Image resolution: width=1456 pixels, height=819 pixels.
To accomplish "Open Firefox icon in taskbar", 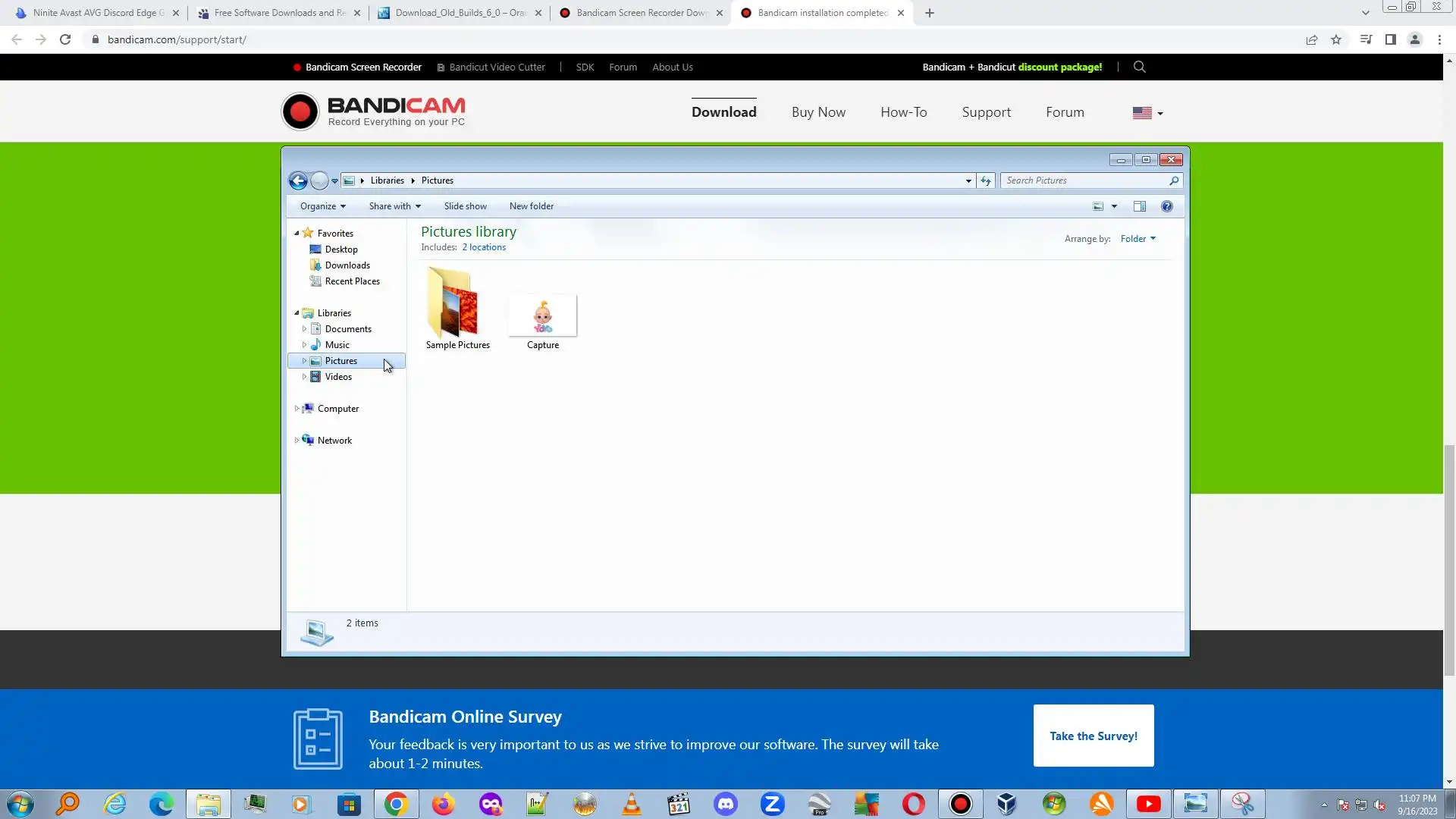I will point(443,804).
